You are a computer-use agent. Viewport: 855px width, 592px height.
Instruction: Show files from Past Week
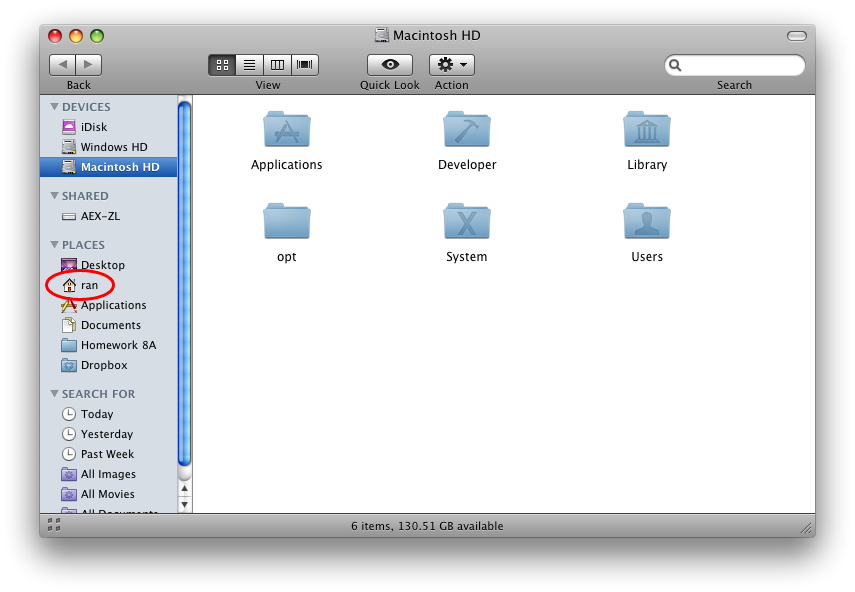[109, 454]
